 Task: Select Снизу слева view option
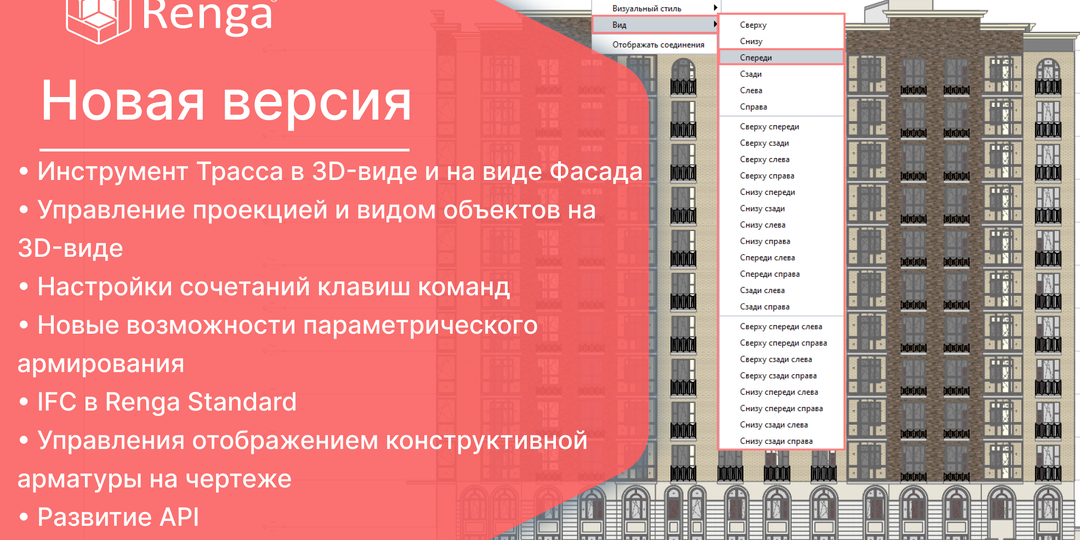(781, 225)
